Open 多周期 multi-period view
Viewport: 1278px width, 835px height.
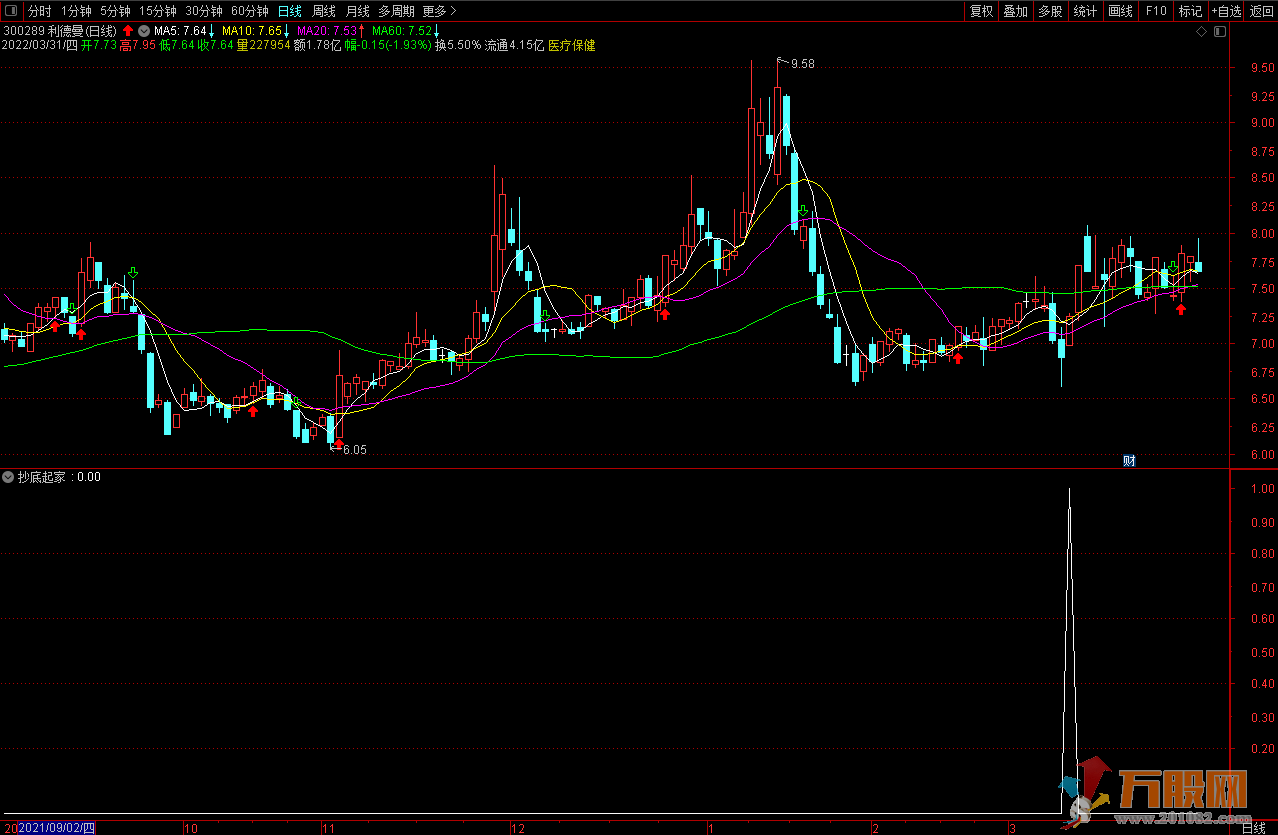click(x=396, y=11)
